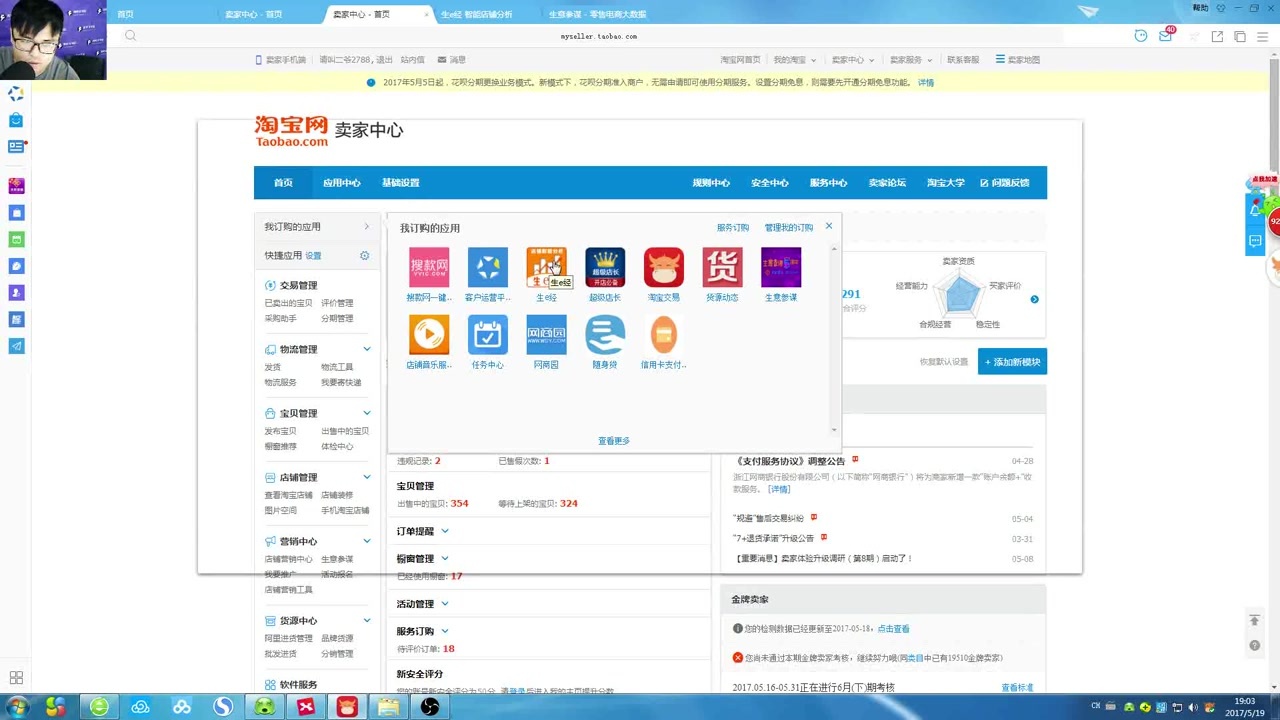Click the 卖家地图 link in top bar
The image size is (1280, 720).
tap(1018, 60)
